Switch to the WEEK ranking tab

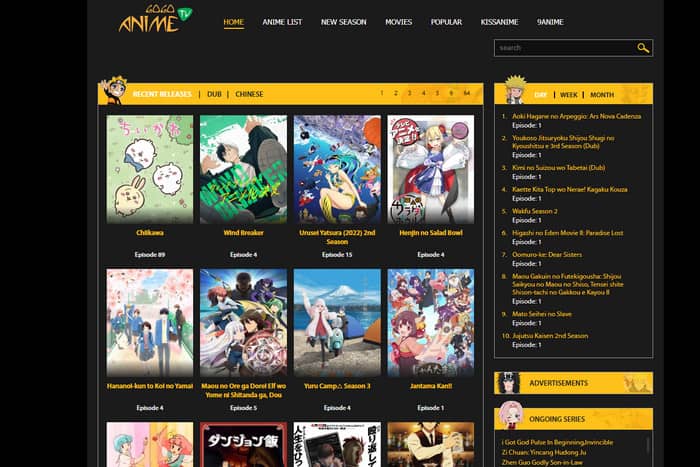[x=568, y=95]
